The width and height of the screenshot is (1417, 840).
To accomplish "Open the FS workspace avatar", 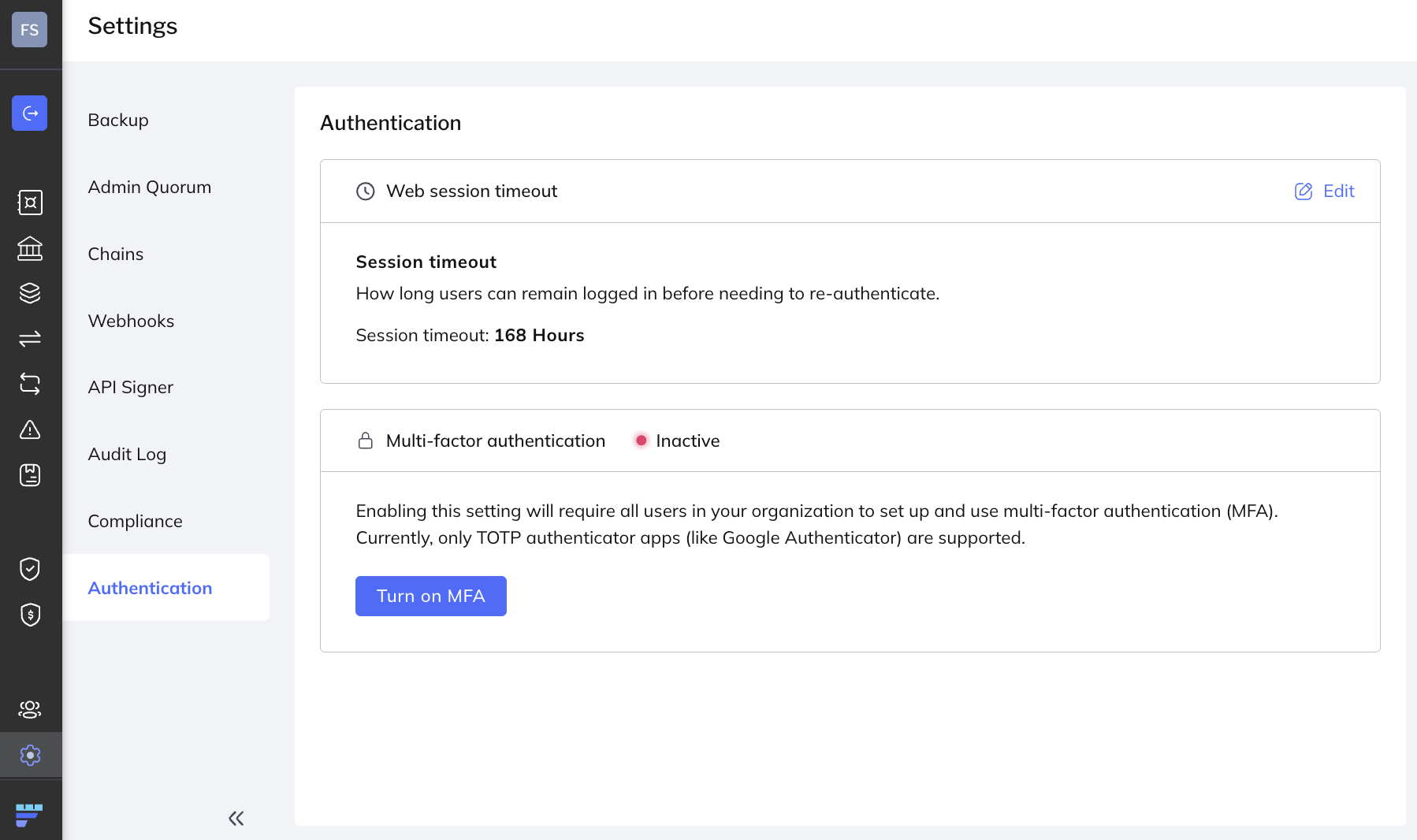I will (30, 30).
